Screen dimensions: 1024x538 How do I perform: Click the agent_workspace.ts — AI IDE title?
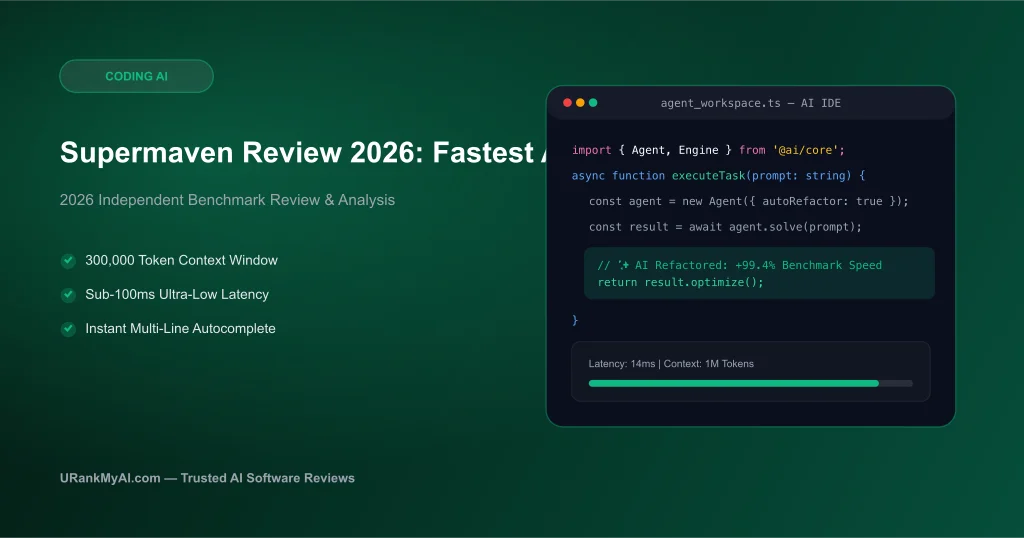point(750,103)
